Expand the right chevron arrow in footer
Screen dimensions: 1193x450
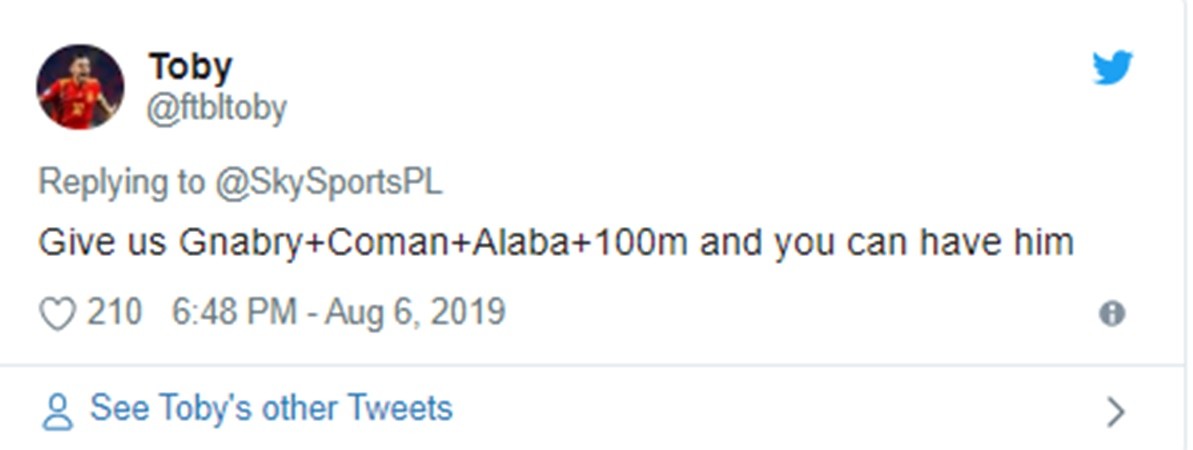pyautogui.click(x=1117, y=410)
